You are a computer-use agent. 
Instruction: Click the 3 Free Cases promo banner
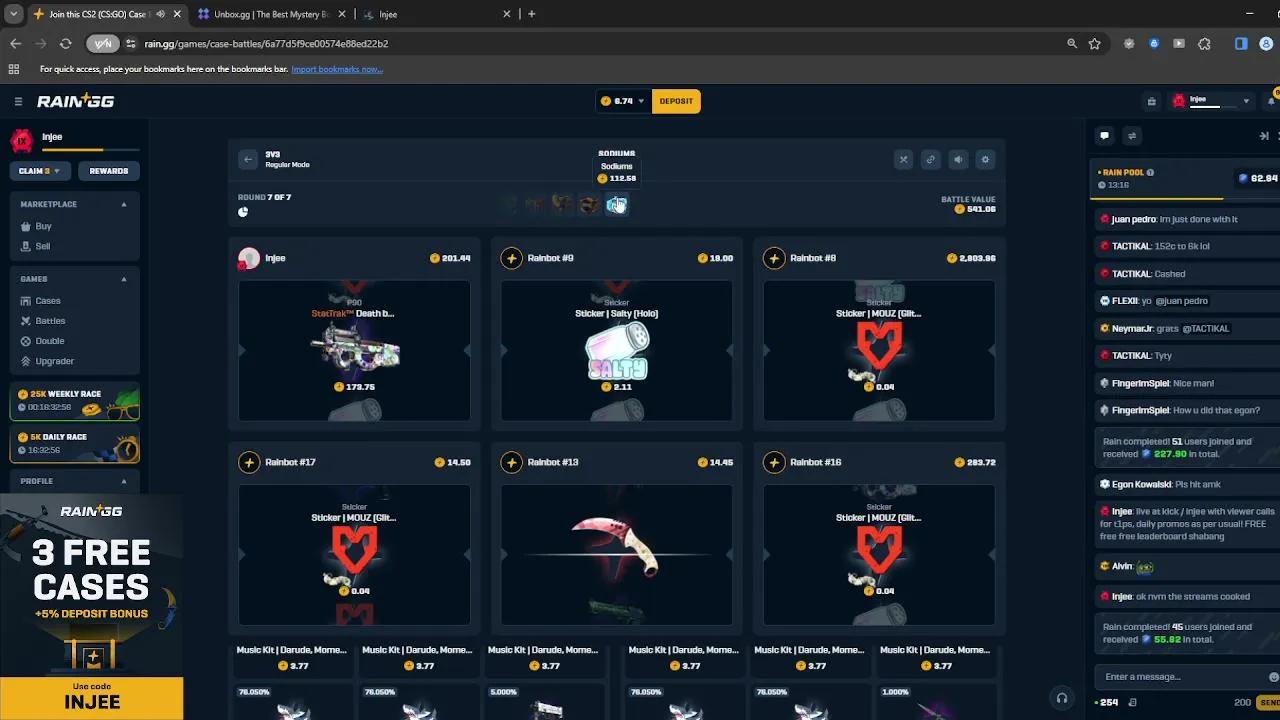pos(91,607)
